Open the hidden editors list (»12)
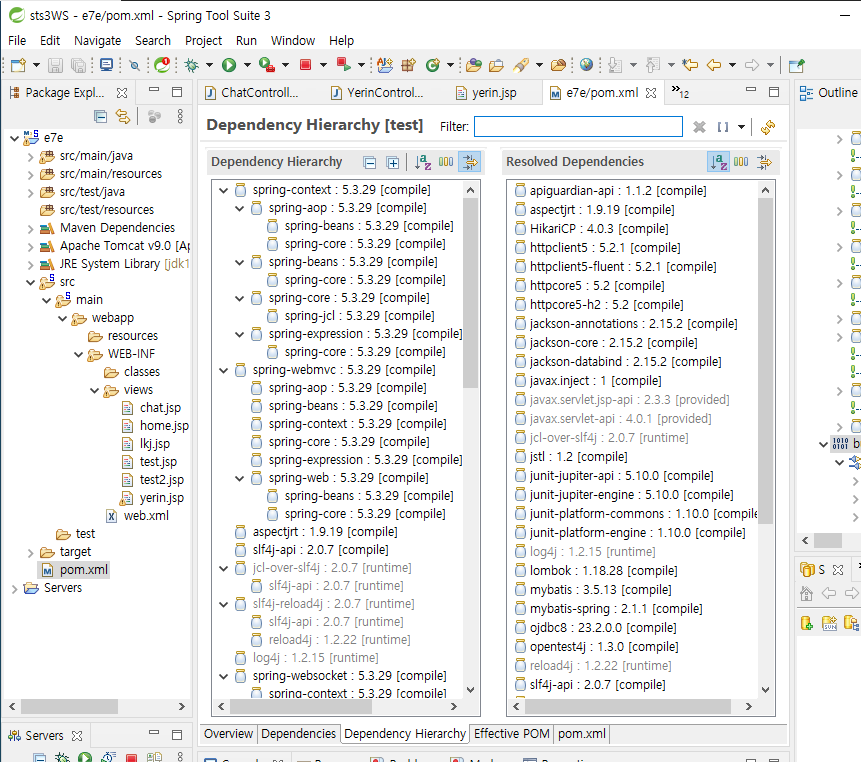This screenshot has width=861, height=762. 680,92
